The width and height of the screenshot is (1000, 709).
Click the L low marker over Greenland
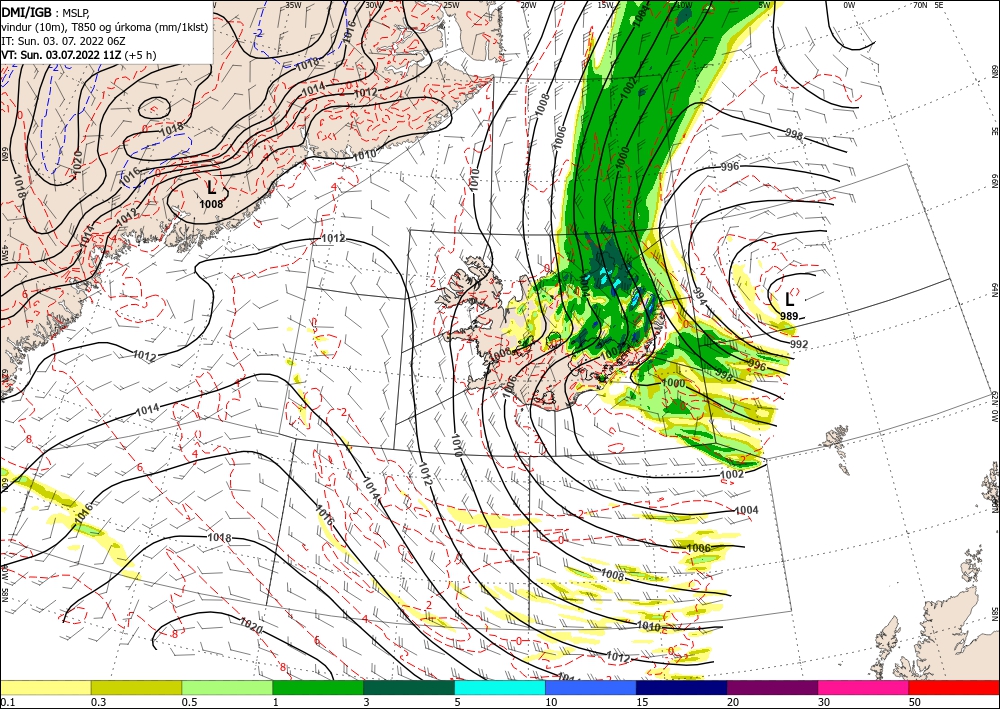211,187
